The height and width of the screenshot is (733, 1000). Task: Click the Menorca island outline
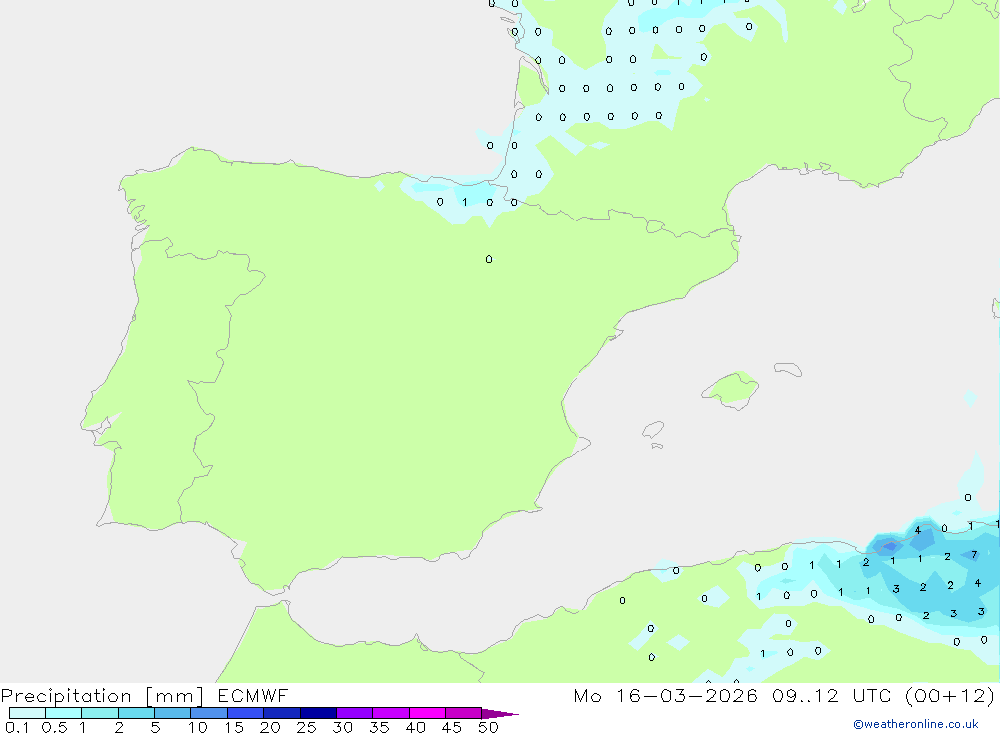point(788,369)
